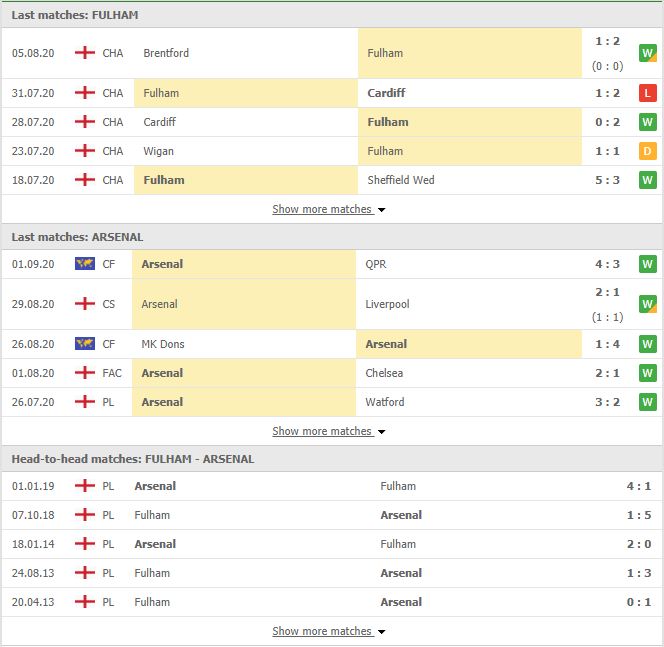664x647 pixels.
Task: Click England flag on 01.08.20 Chelsea row
Action: point(85,373)
